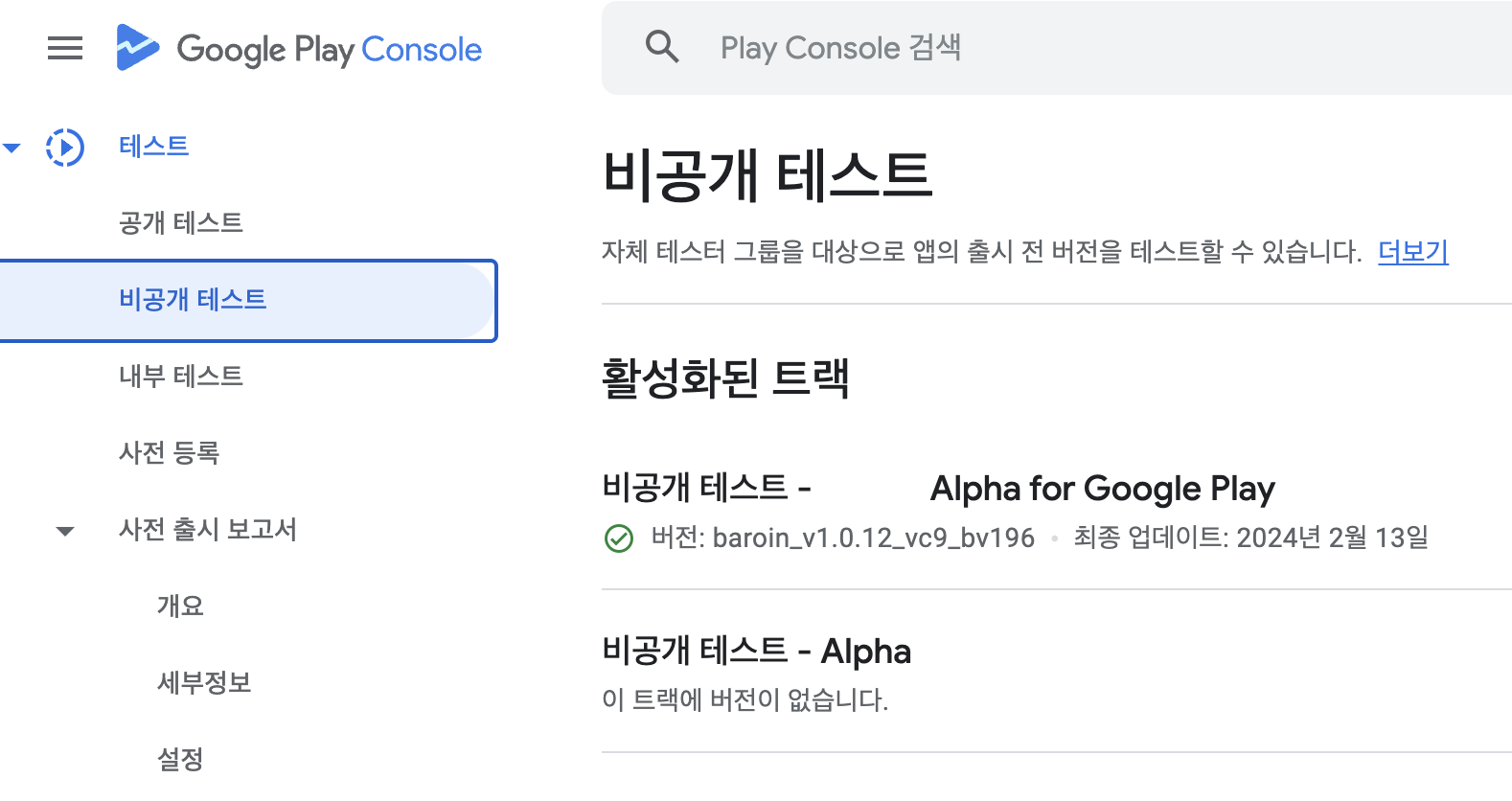Select 비공개 테스트 sidebar item

[x=193, y=300]
